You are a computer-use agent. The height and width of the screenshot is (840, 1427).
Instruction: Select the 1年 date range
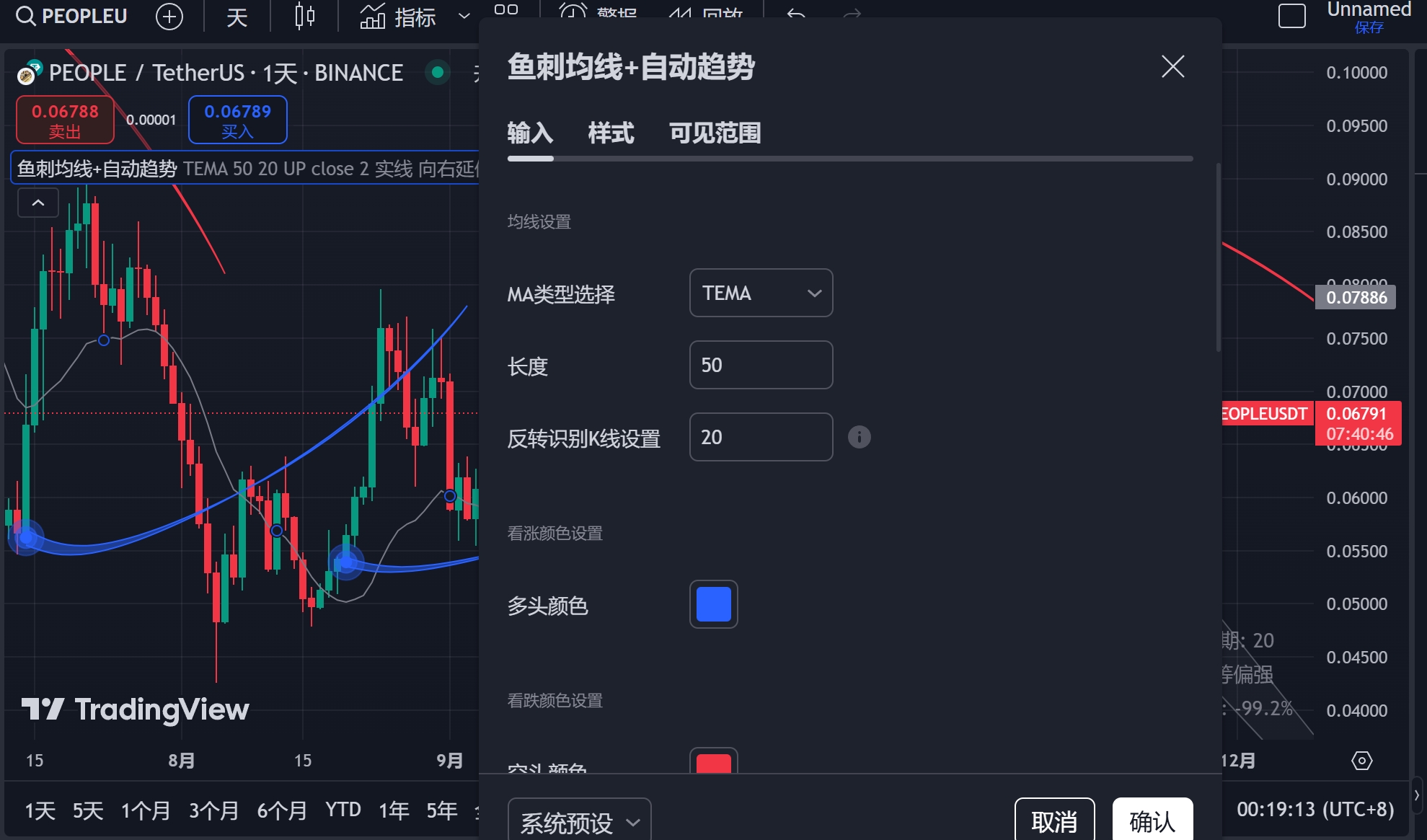tap(394, 810)
